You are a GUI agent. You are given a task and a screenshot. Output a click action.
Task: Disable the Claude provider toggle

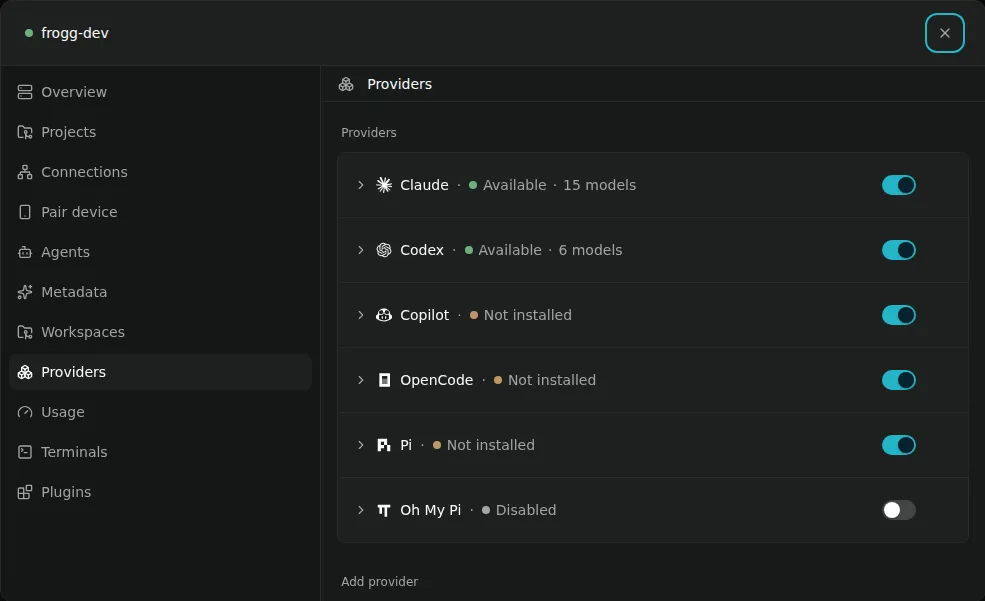tap(898, 185)
